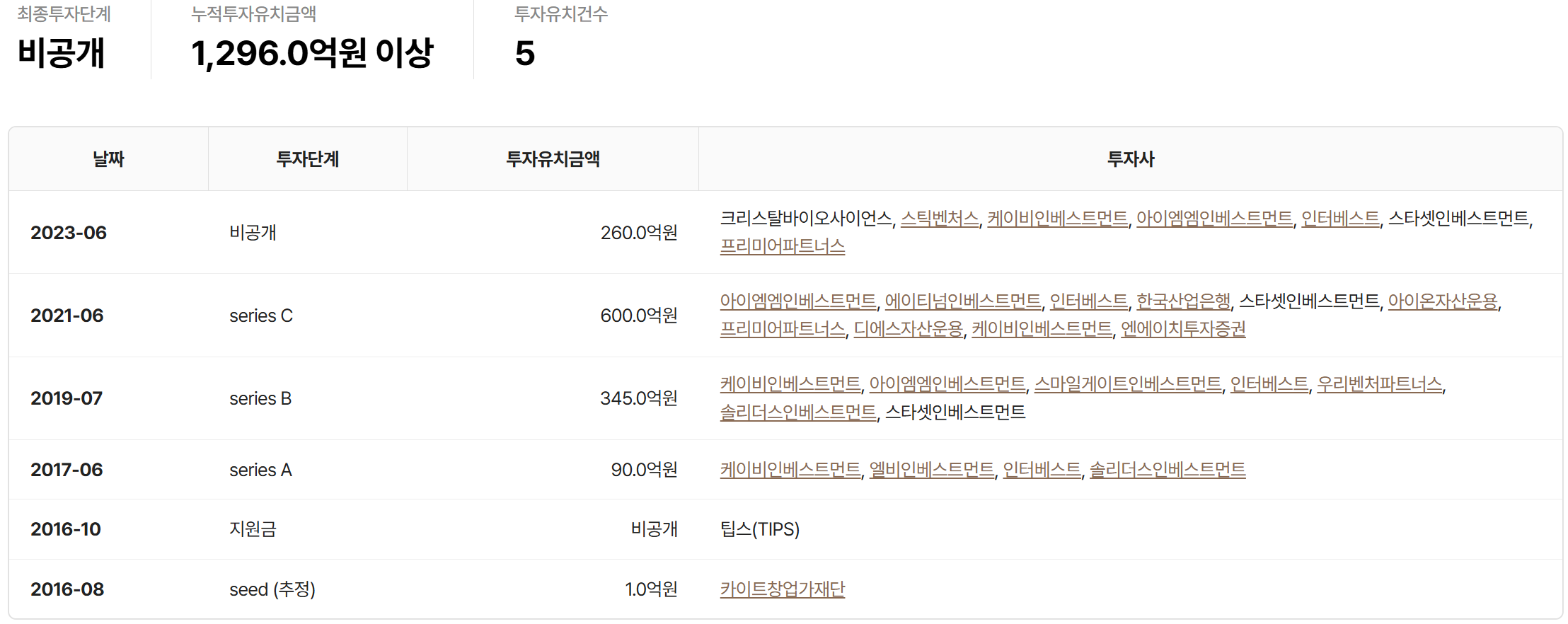Click the 투자유치금액 column header

(553, 159)
